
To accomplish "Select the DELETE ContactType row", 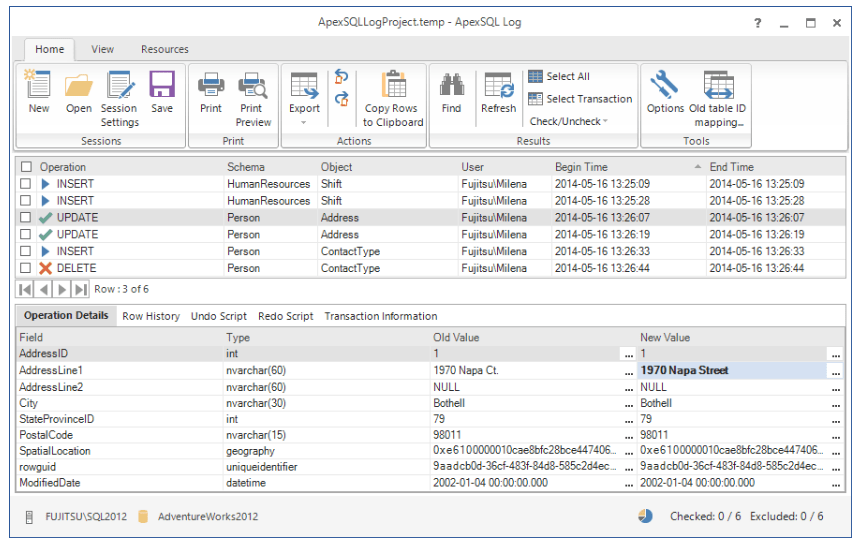I will 430,268.
